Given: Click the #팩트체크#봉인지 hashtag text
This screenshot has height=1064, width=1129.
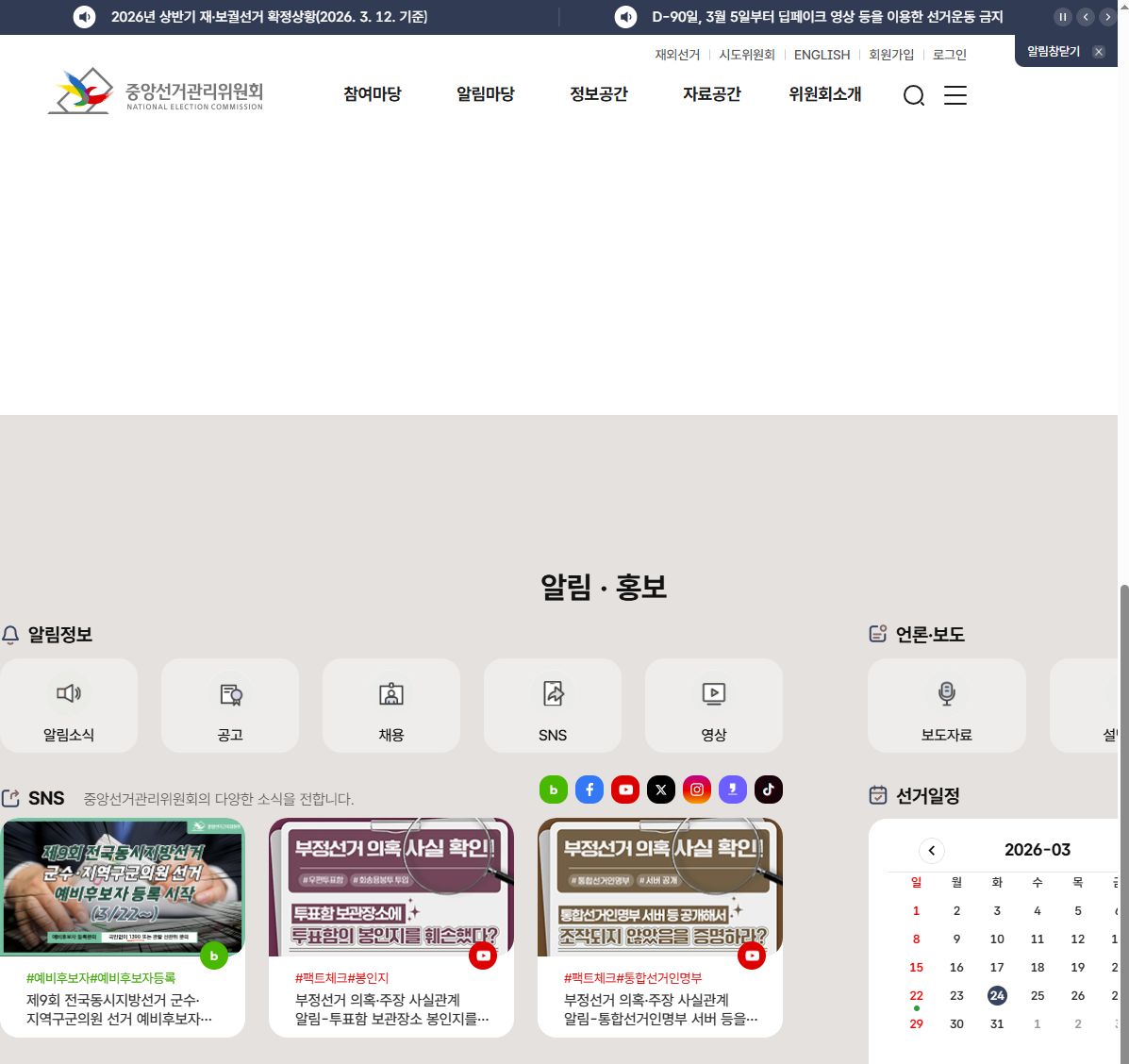Looking at the screenshot, I should [341, 977].
